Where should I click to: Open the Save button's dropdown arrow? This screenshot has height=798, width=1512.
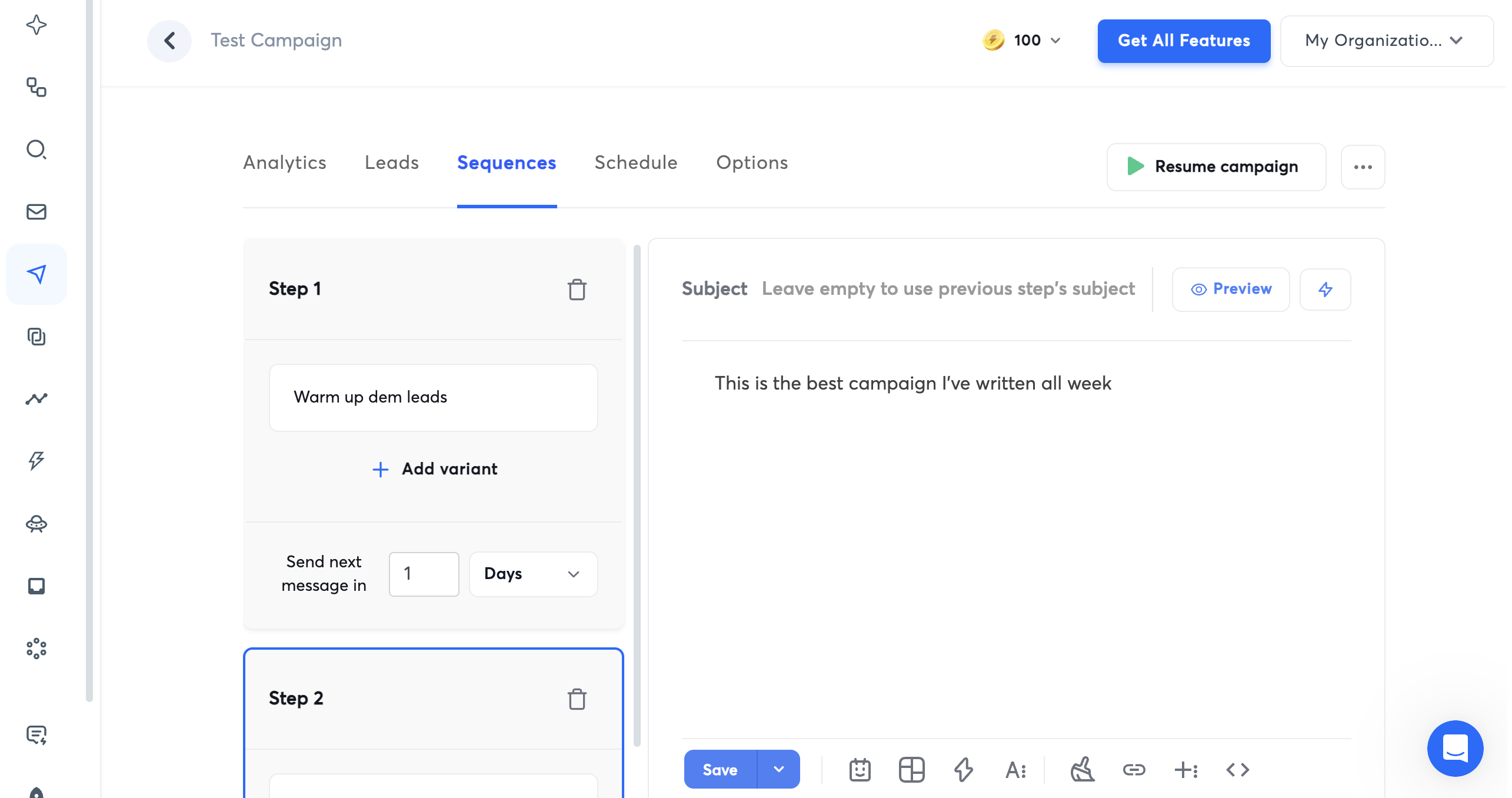(779, 769)
